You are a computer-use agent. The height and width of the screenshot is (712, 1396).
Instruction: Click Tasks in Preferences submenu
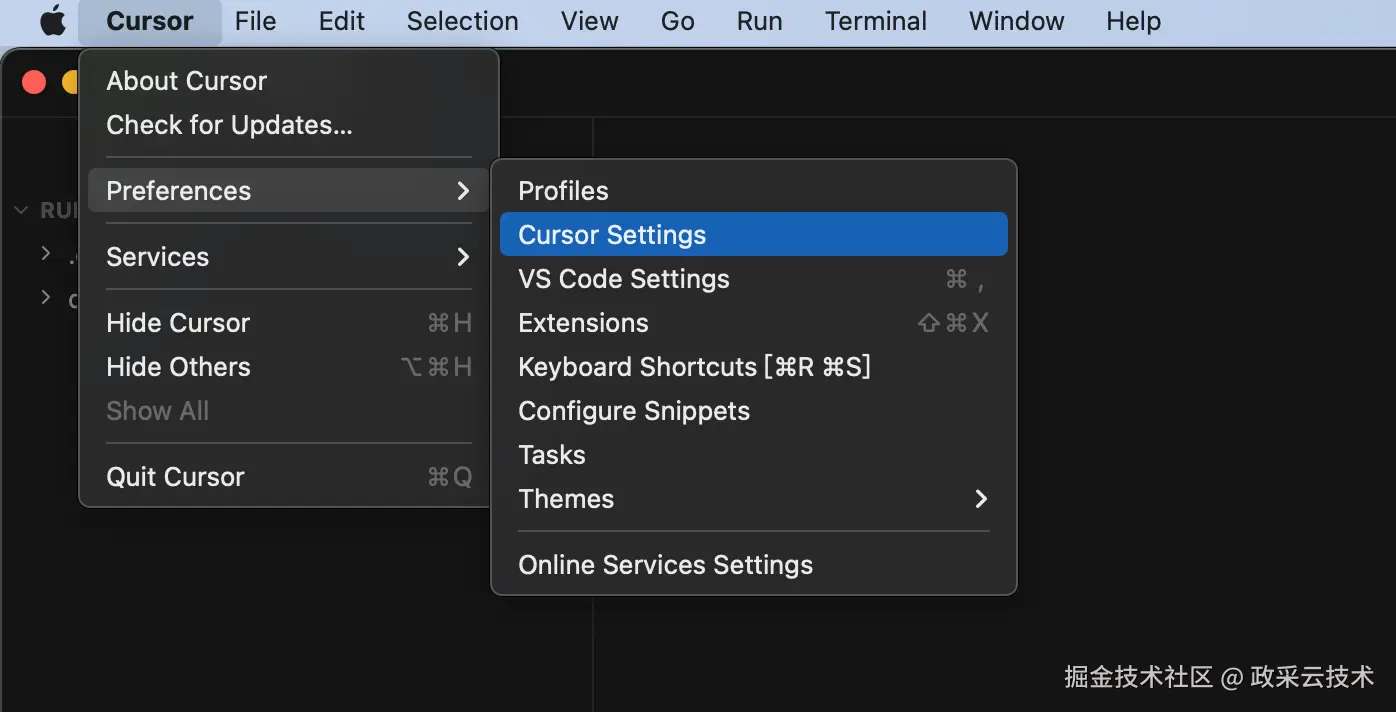coord(552,455)
